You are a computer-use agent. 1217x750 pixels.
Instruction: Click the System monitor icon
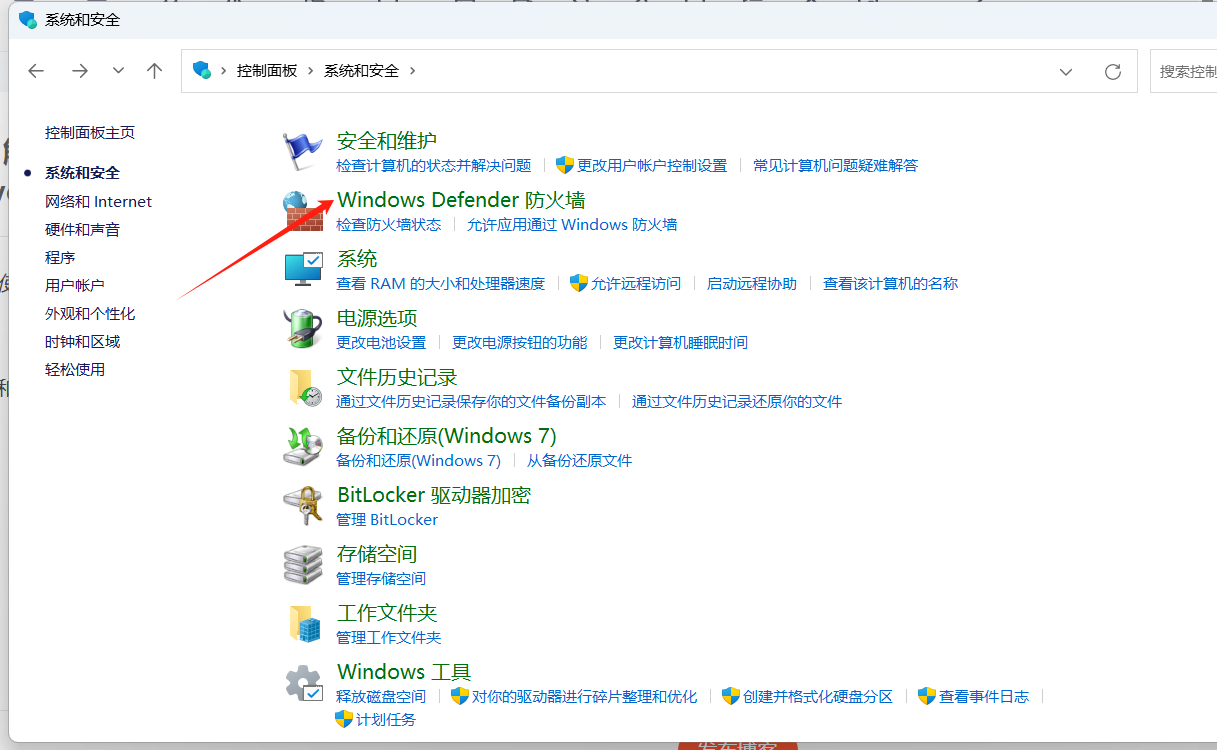303,270
